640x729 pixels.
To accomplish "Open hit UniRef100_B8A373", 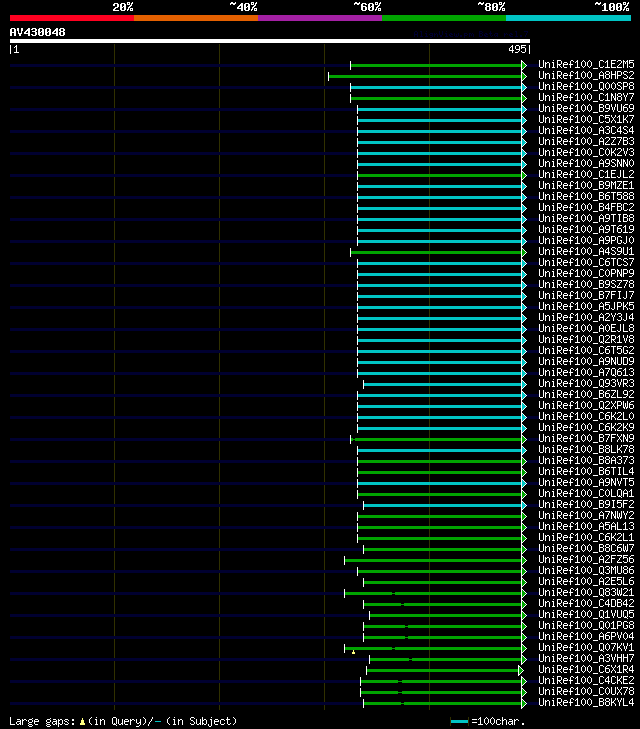I will (x=586, y=460).
